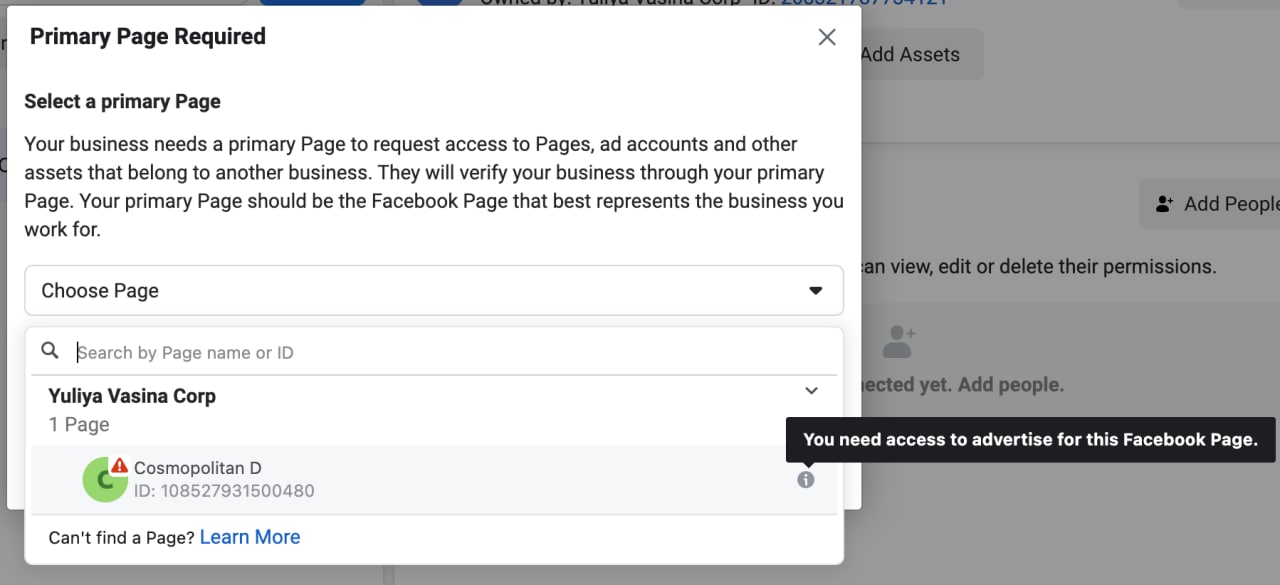This screenshot has width=1280, height=585.
Task: Click the Can't find a Page? text
Action: [x=122, y=538]
